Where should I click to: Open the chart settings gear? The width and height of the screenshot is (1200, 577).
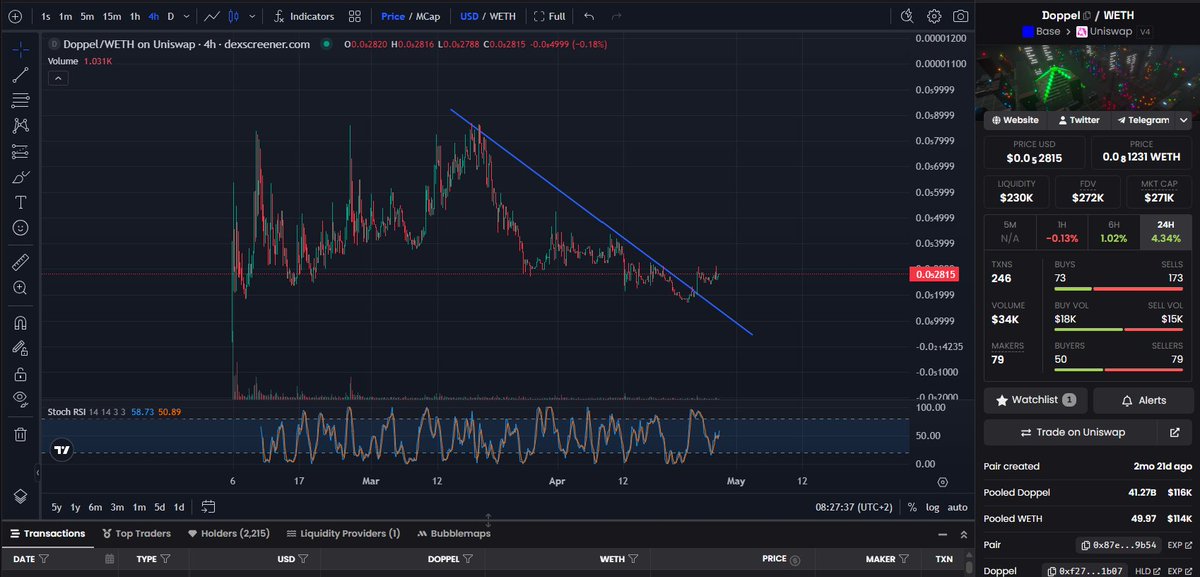point(934,16)
